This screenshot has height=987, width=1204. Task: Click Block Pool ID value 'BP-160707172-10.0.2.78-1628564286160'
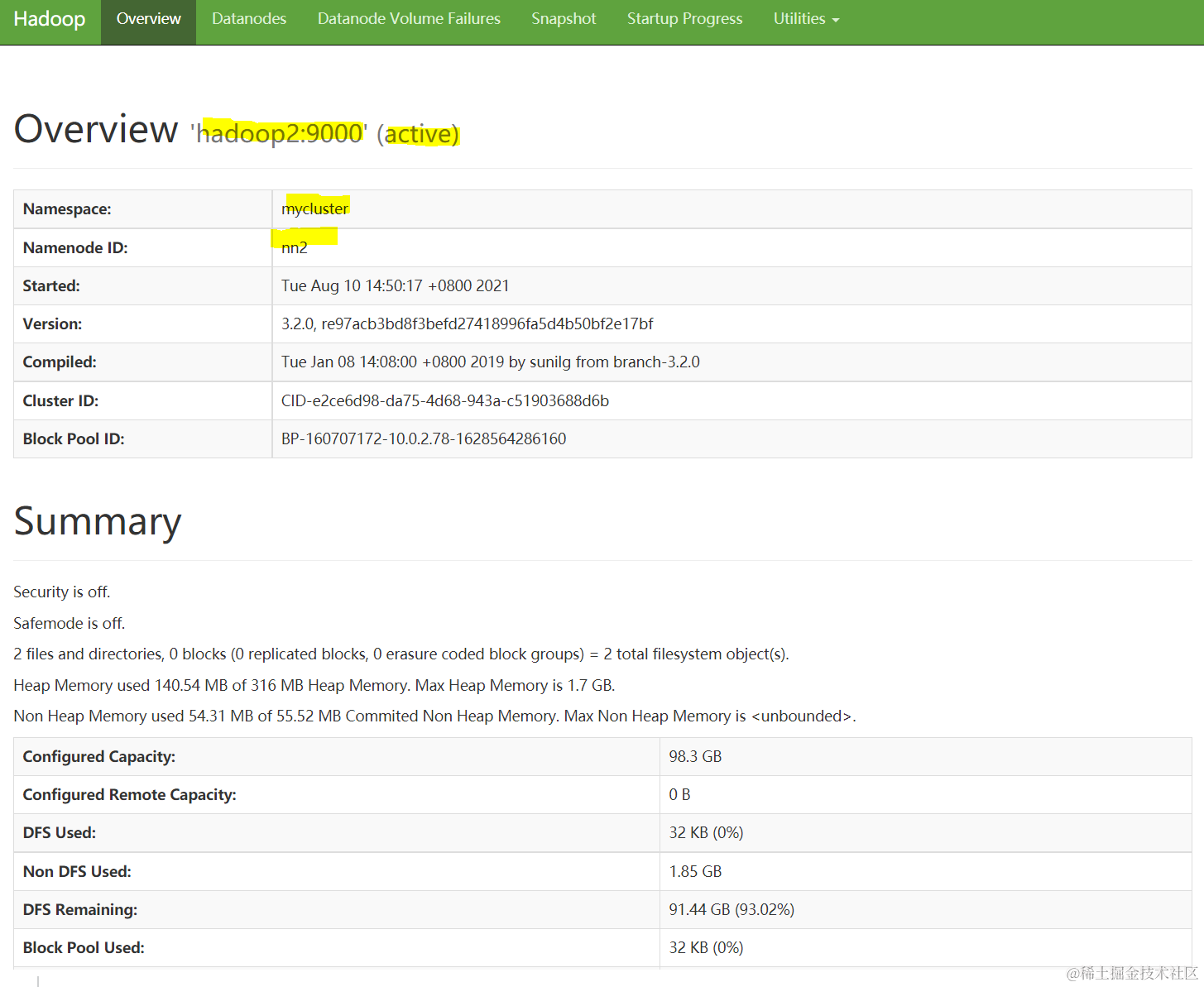coord(424,438)
